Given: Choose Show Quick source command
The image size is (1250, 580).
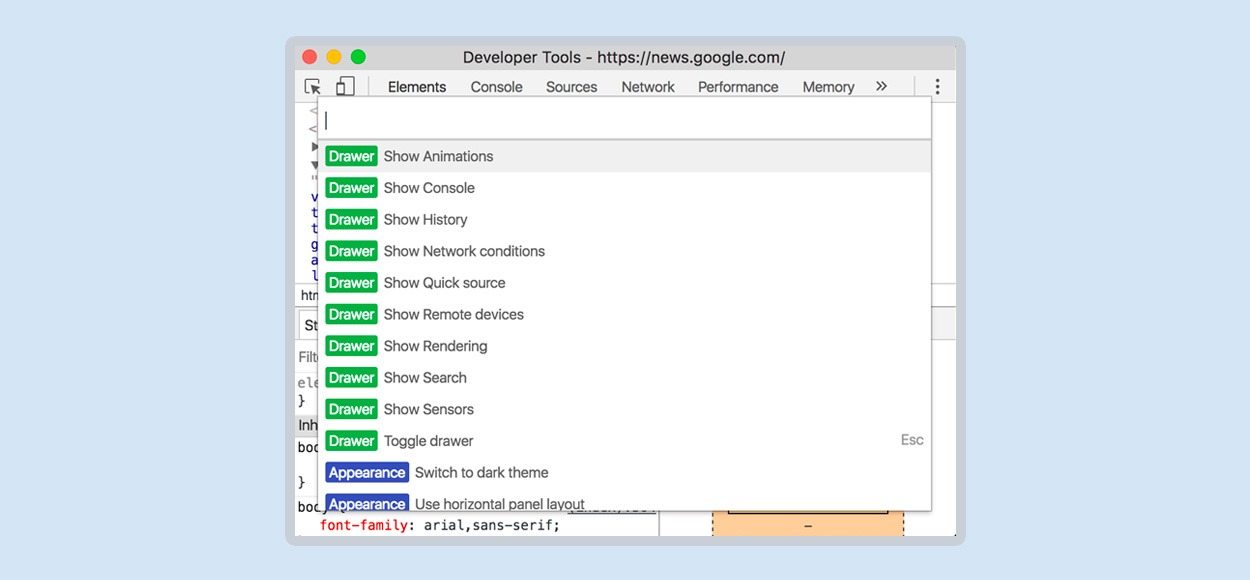Looking at the screenshot, I should point(625,283).
